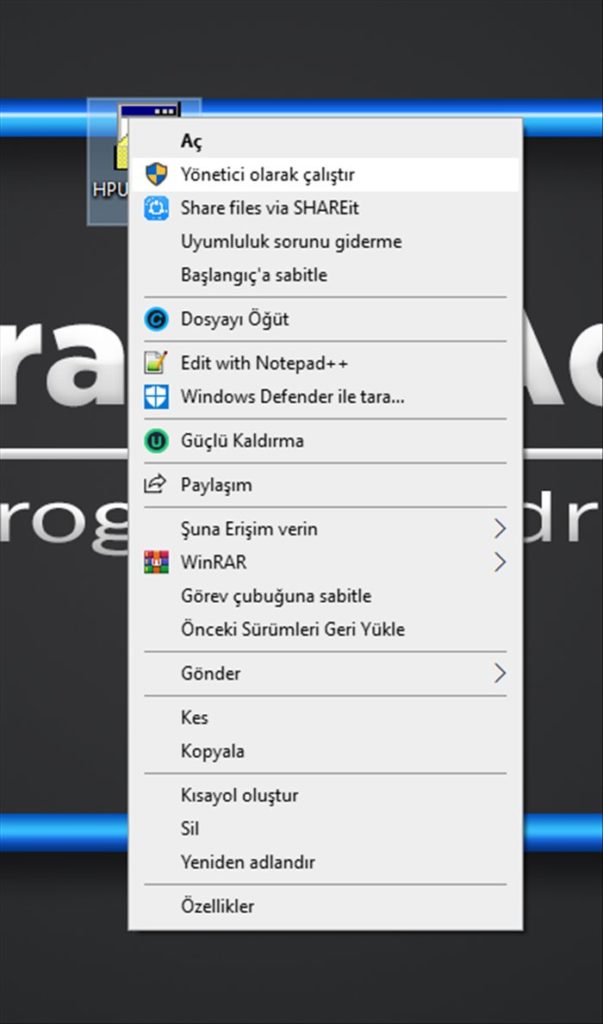Click the Paylaşım share arrow icon
Viewport: 603px width, 1024px height.
(x=156, y=485)
